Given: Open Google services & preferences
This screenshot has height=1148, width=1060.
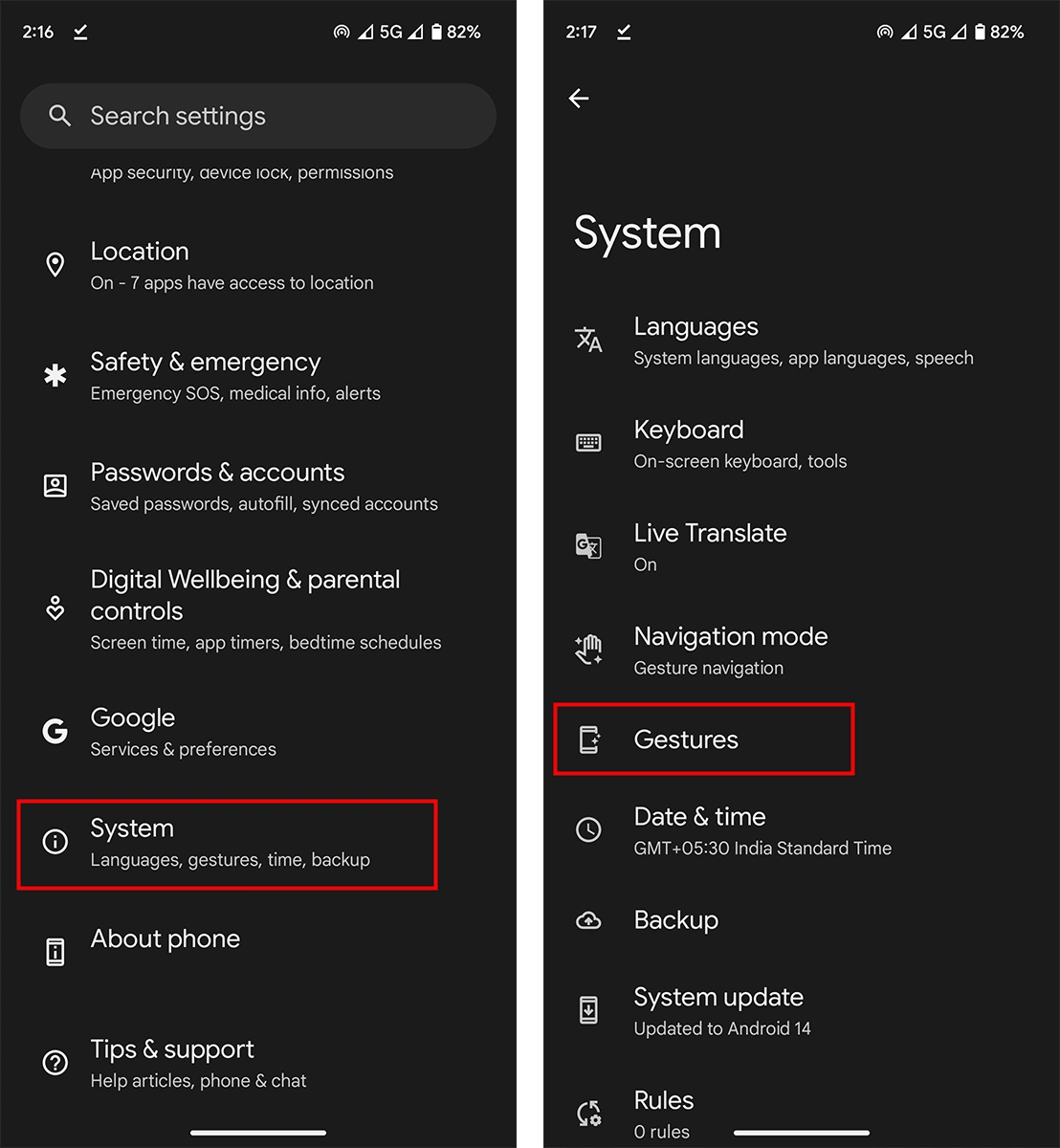Looking at the screenshot, I should tap(258, 732).
